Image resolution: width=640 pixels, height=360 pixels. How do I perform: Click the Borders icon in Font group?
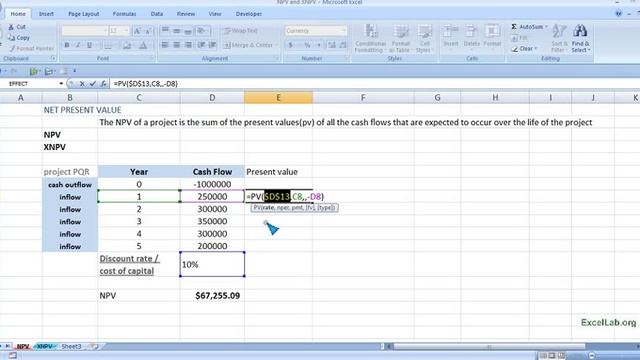click(x=107, y=45)
